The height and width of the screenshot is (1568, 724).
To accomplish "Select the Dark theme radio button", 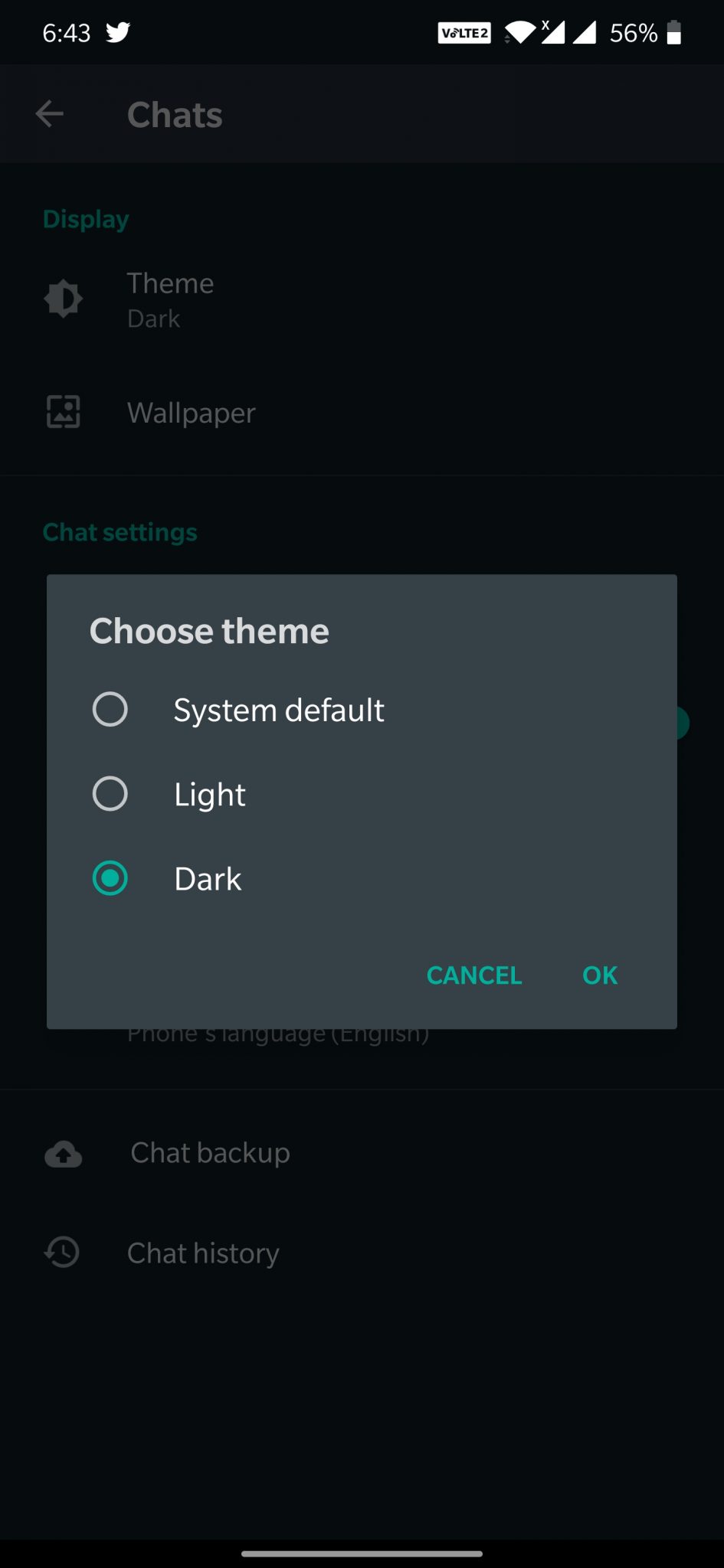I will (110, 878).
